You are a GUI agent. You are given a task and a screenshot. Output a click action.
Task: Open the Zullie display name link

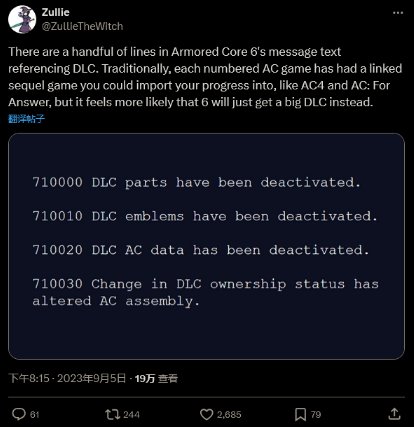click(x=56, y=12)
